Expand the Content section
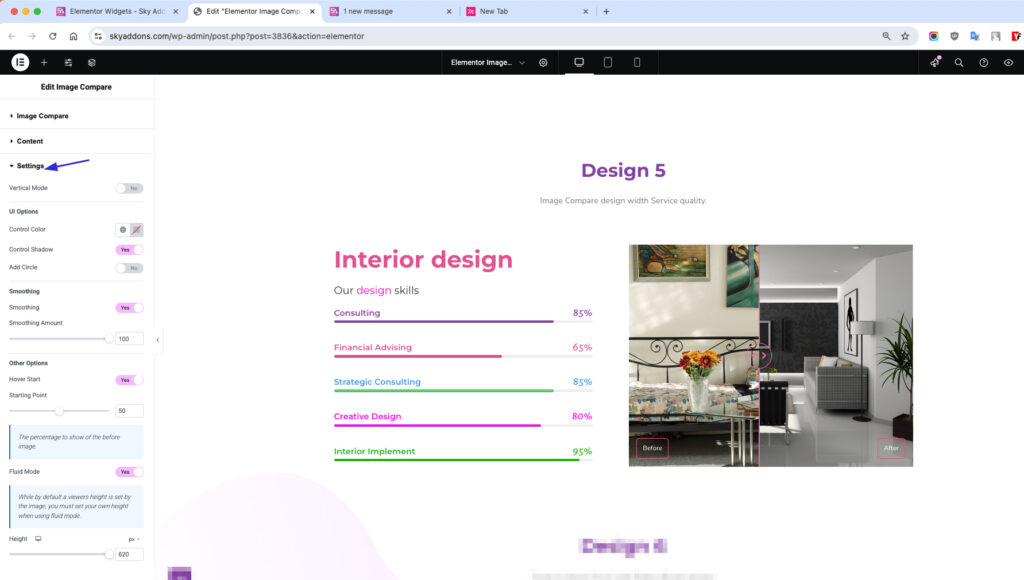The width and height of the screenshot is (1024, 580). [x=76, y=141]
